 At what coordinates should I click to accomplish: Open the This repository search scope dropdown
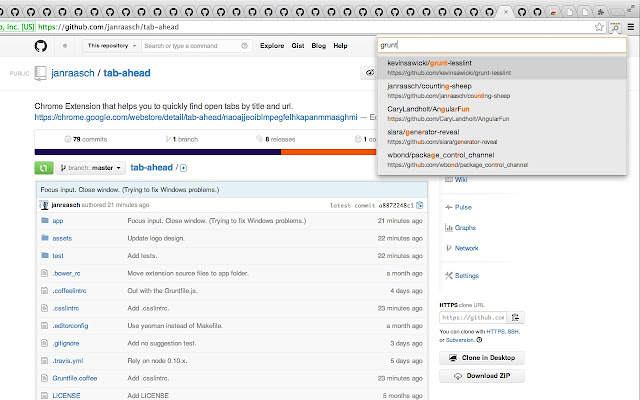click(112, 46)
